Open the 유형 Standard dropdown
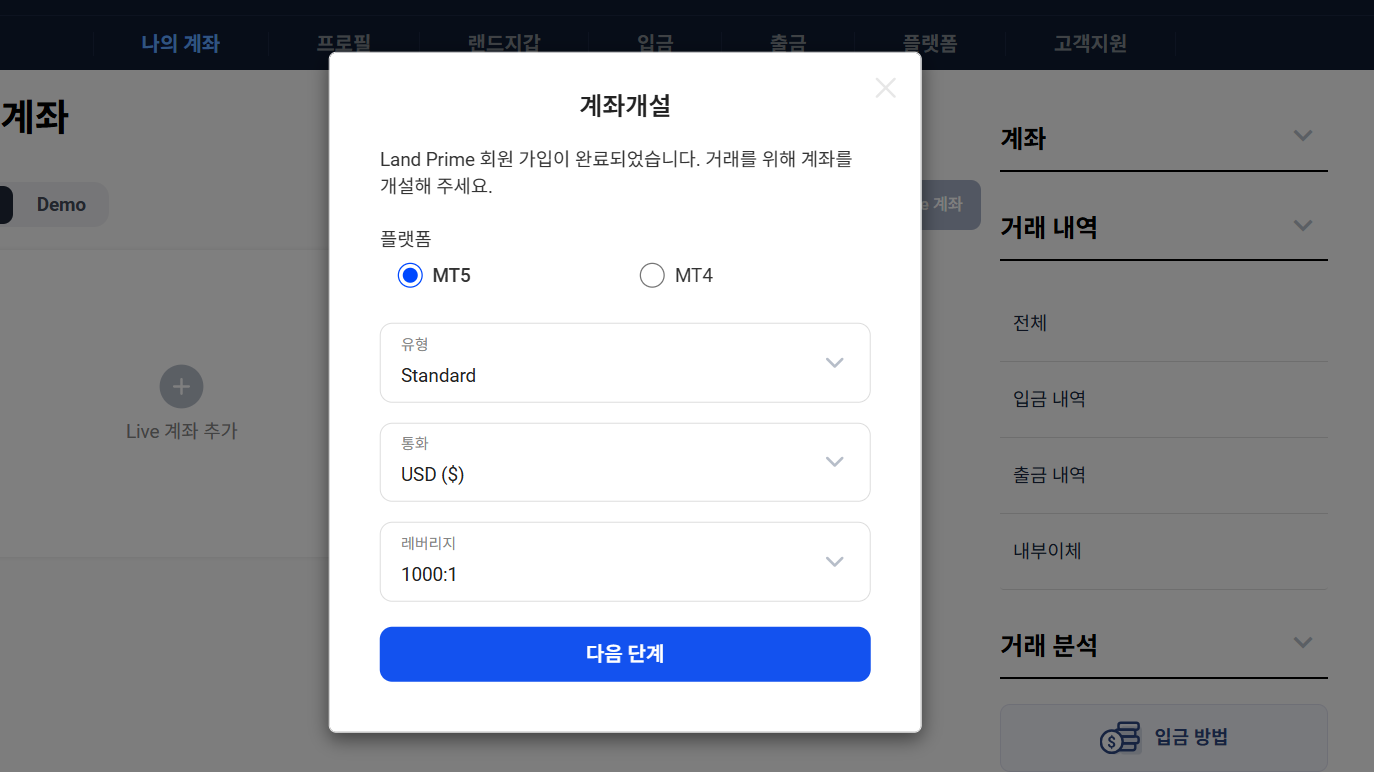This screenshot has height=772, width=1374. [625, 363]
